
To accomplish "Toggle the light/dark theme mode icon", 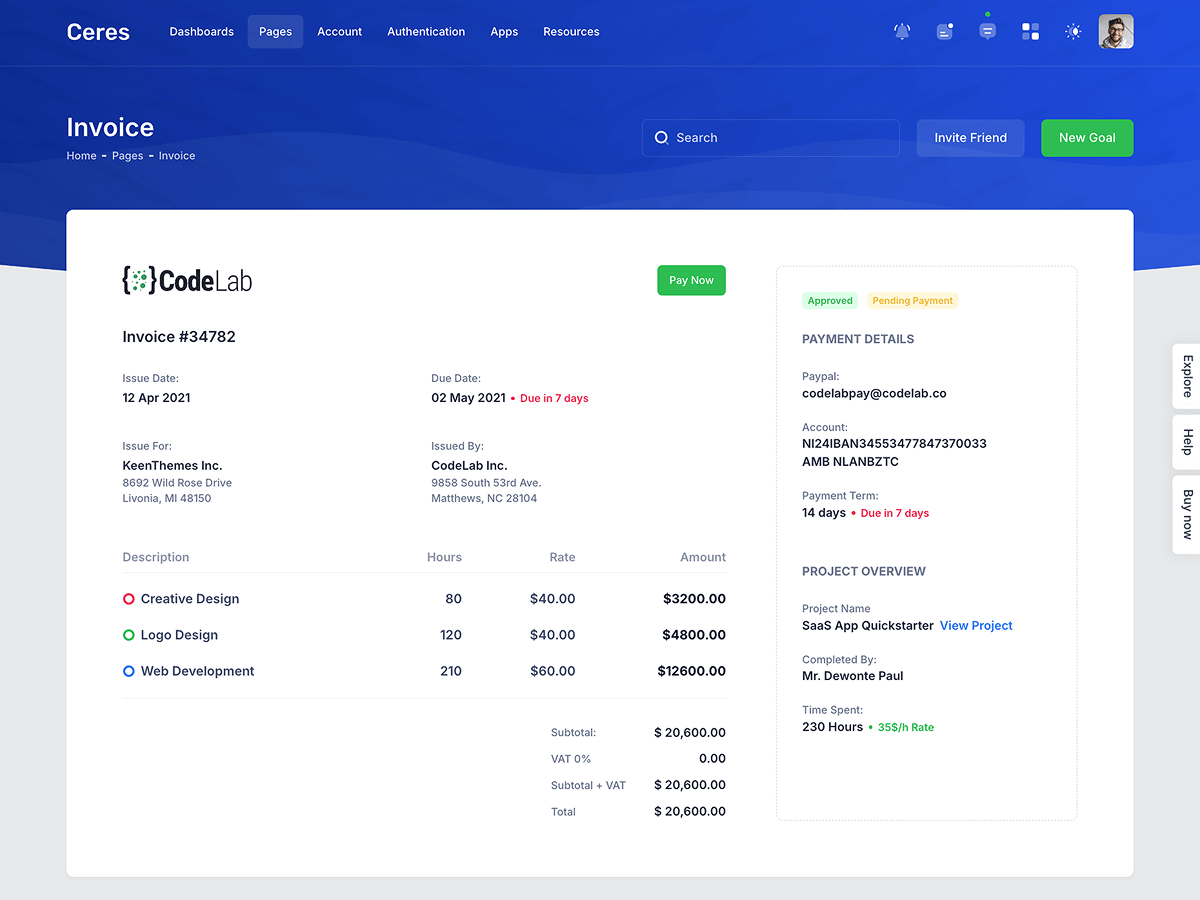I will [x=1073, y=32].
